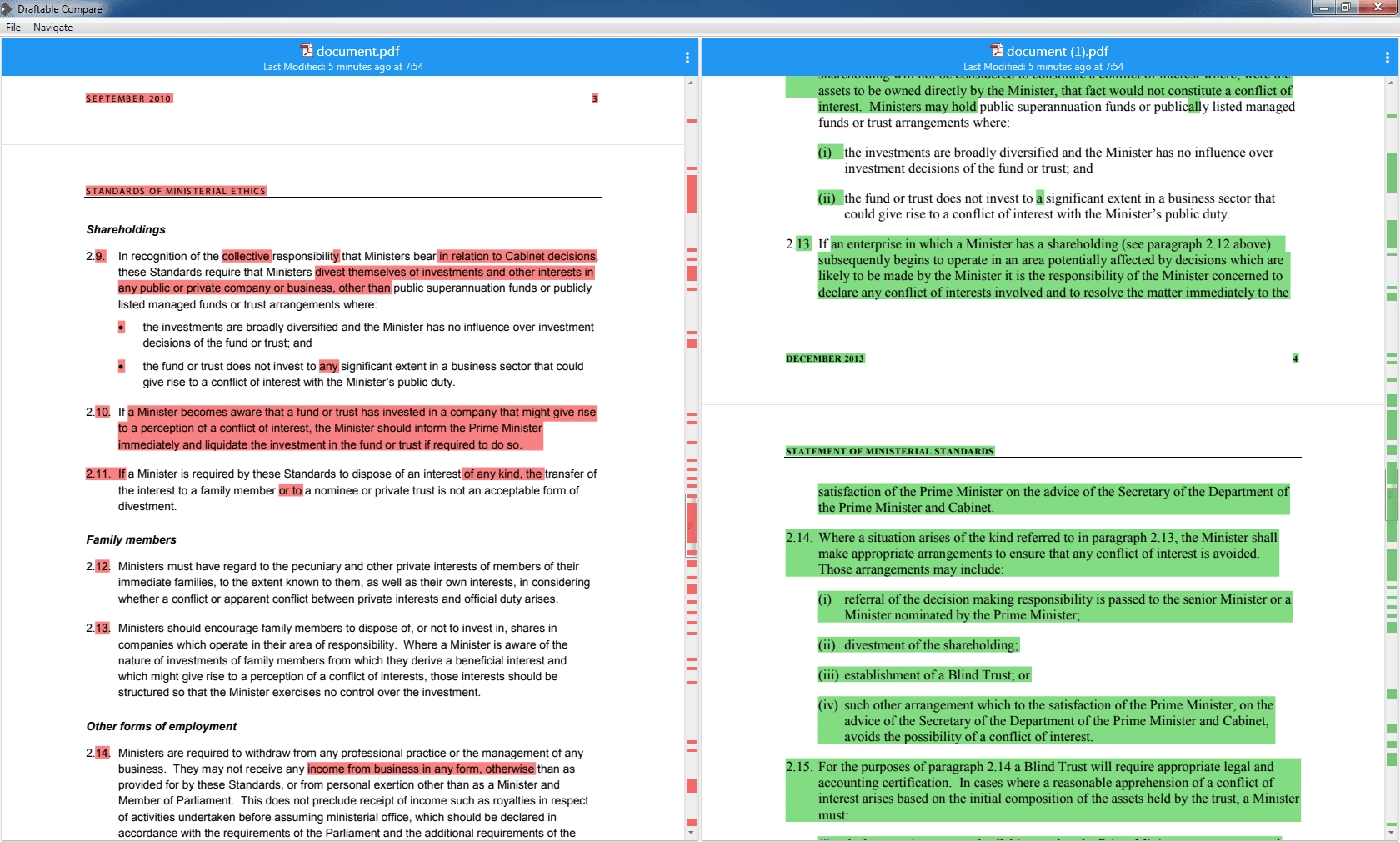Click highlighted paragraph 2.15 Blind Trust text
The height and width of the screenshot is (842, 1400).
click(x=1042, y=790)
